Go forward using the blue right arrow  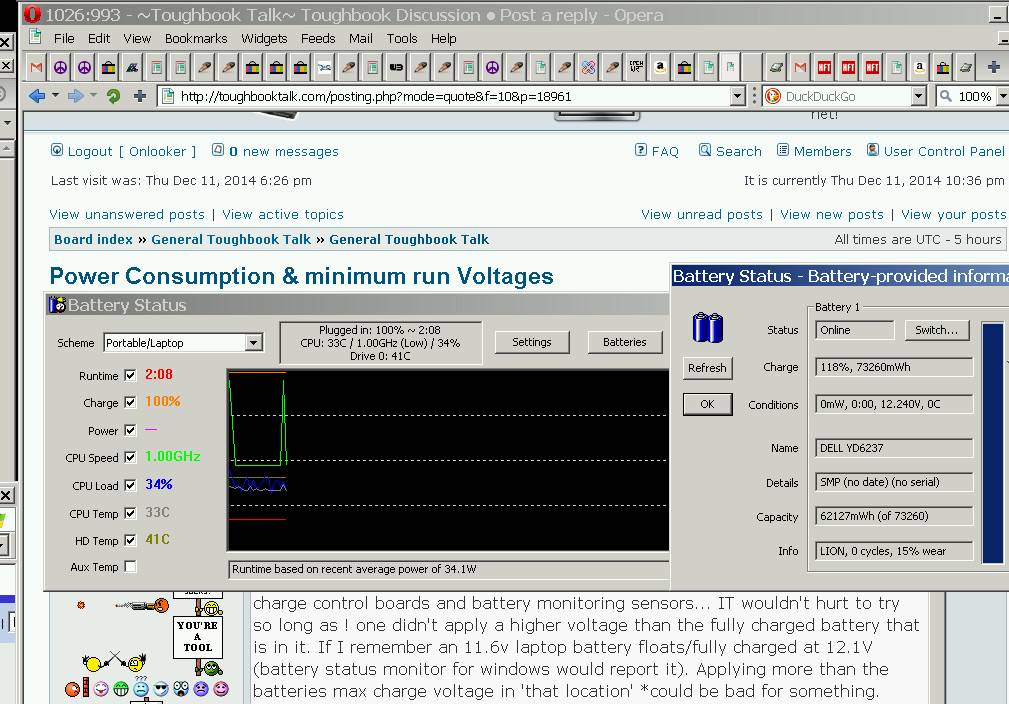76,97
